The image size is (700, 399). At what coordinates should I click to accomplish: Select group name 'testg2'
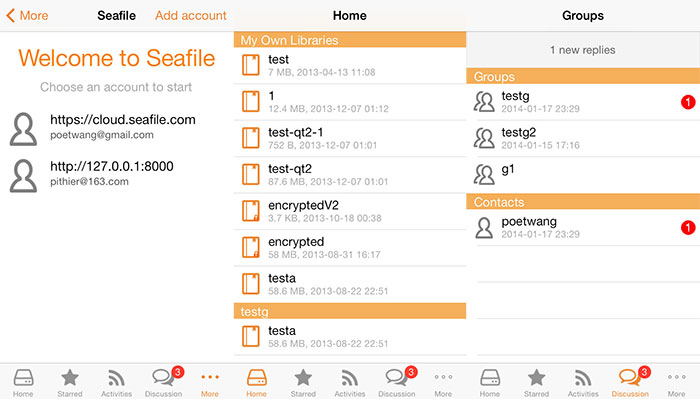coord(519,133)
